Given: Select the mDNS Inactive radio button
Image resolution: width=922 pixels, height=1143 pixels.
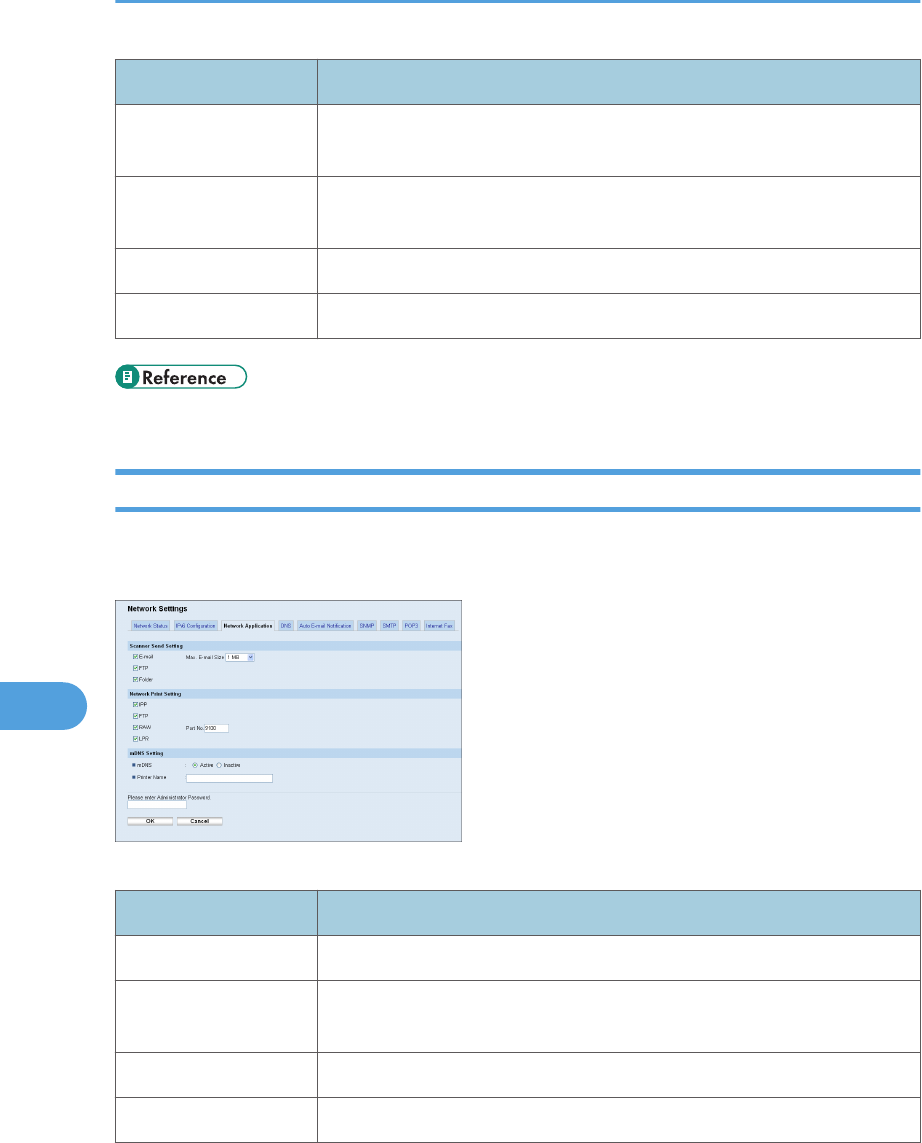Looking at the screenshot, I should click(x=219, y=765).
